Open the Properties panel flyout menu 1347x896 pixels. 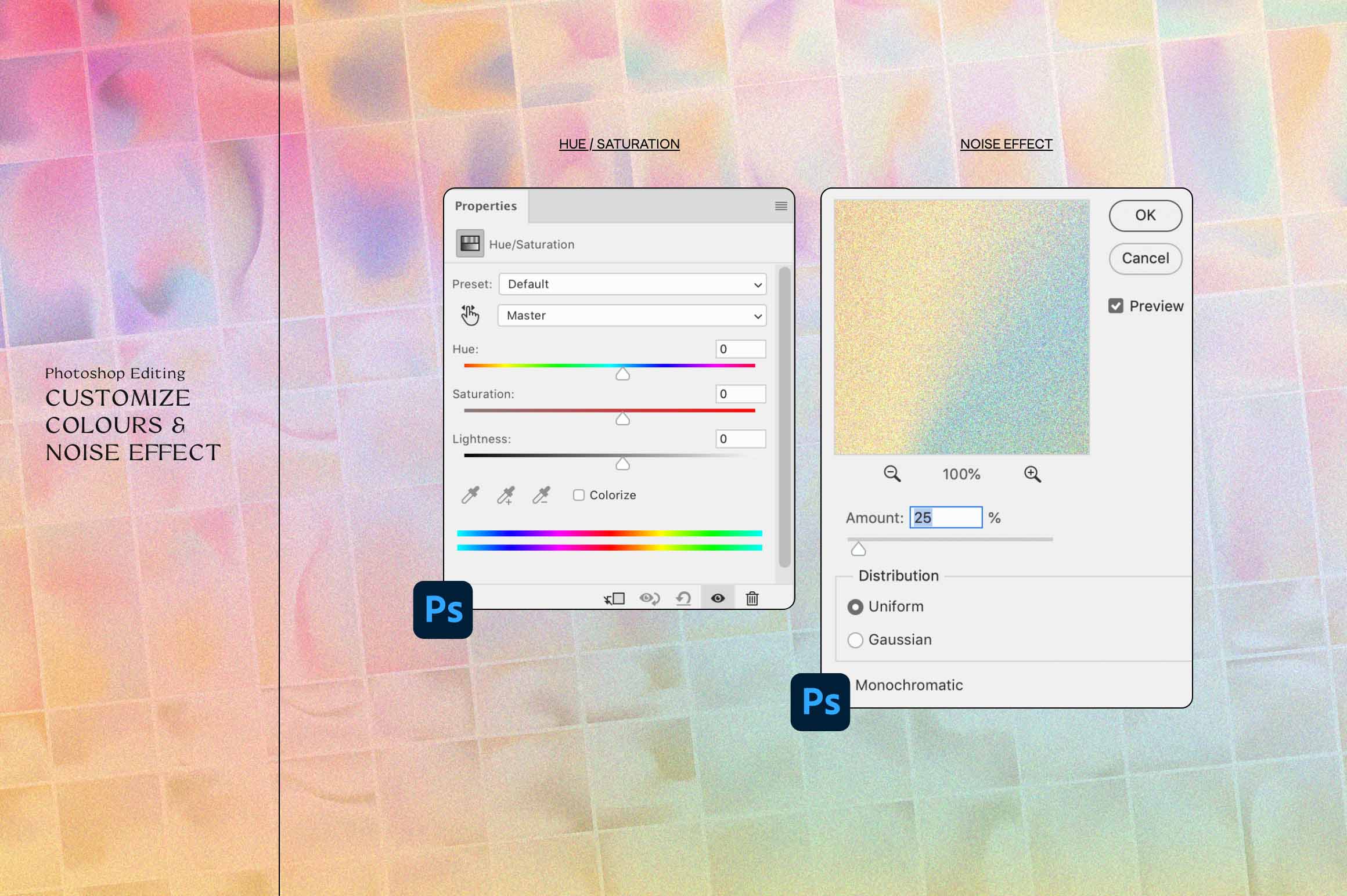(781, 206)
